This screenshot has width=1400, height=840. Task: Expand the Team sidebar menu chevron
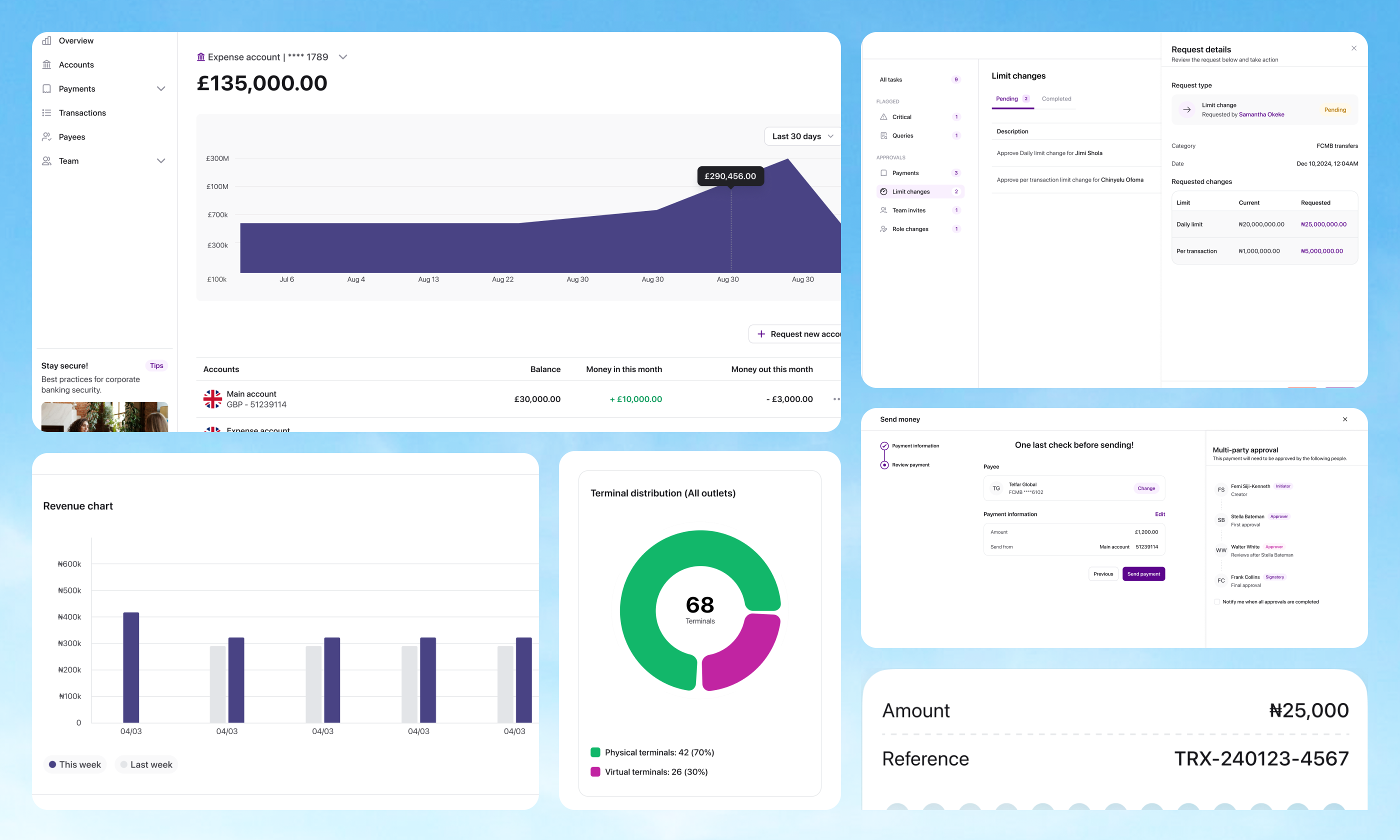[x=160, y=161]
